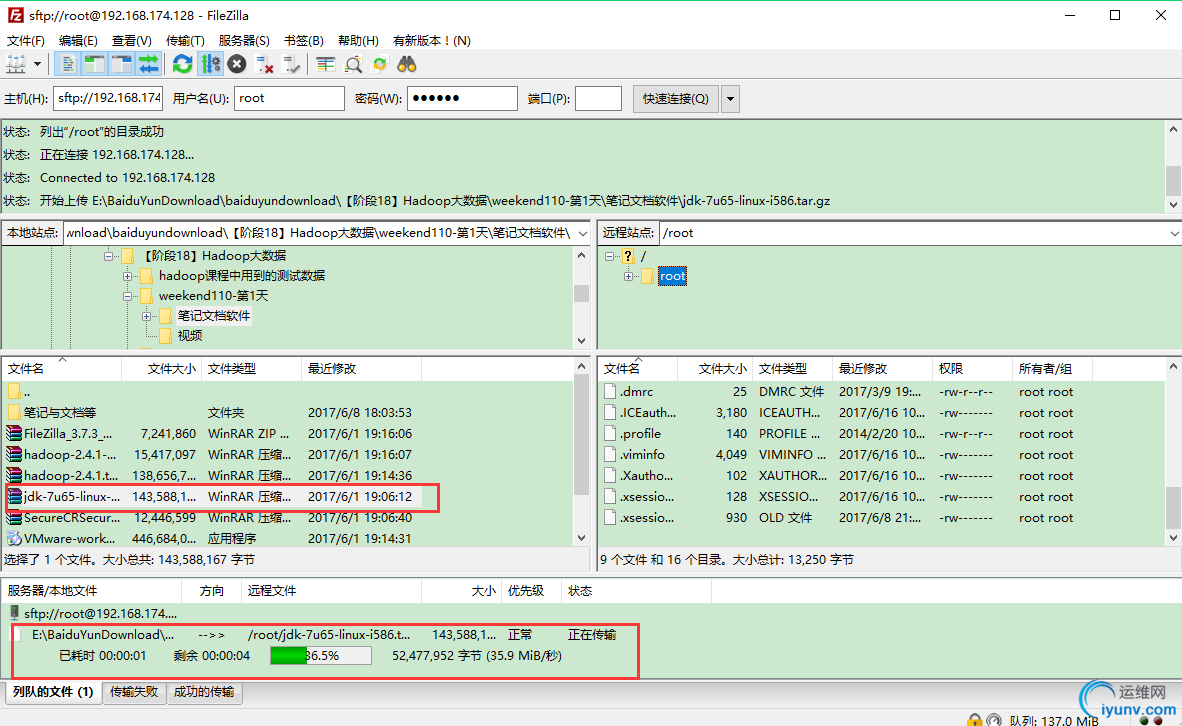
Task: Switch to the 列队的文件 (1) tab
Action: click(53, 692)
